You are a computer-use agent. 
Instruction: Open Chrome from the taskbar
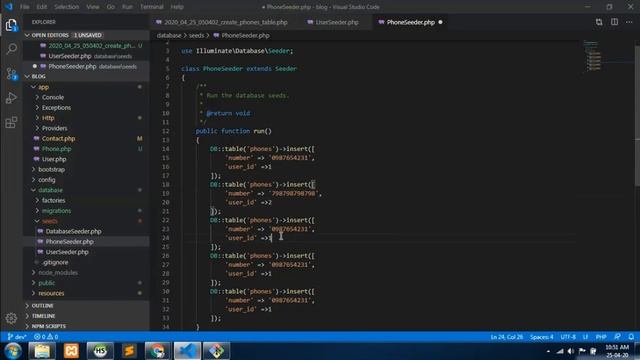(158, 351)
